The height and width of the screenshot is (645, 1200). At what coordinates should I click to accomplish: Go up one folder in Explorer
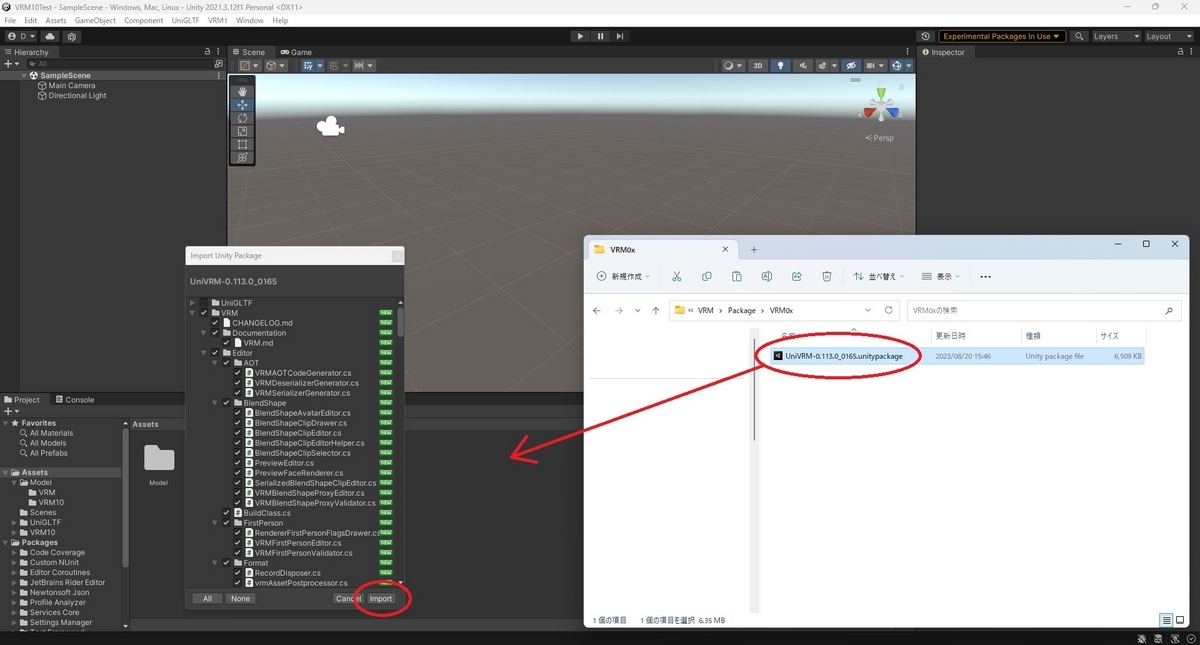pyautogui.click(x=657, y=310)
